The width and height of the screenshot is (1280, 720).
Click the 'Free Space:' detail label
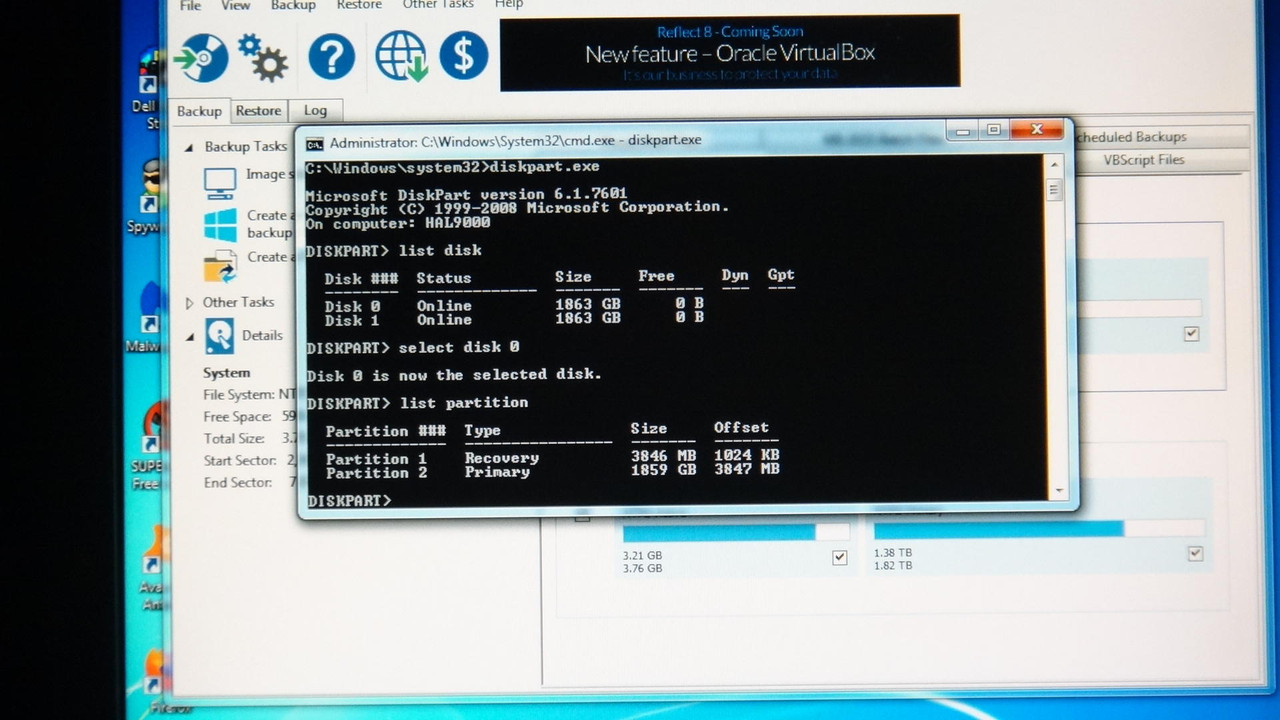point(237,417)
